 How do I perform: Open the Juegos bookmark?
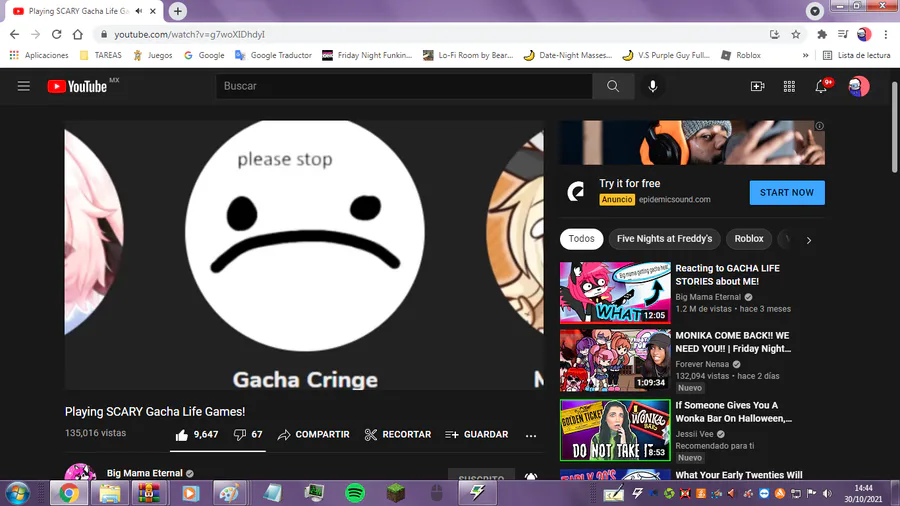153,55
